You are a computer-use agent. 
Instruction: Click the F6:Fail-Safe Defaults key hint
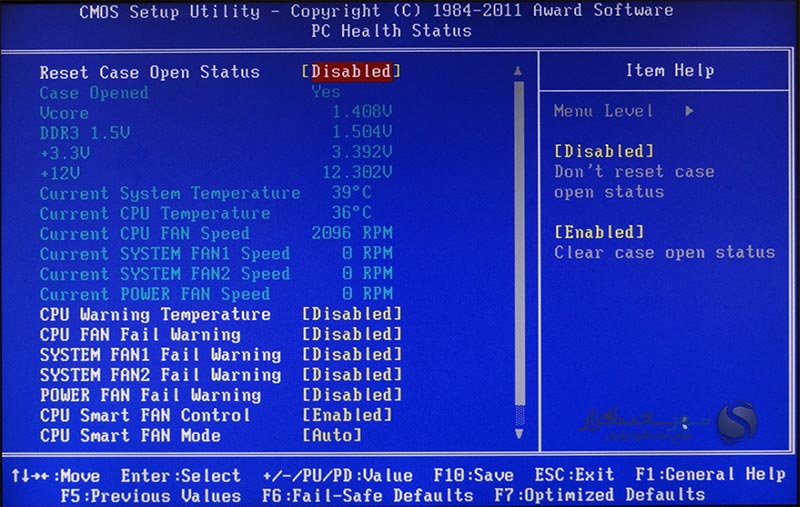tap(367, 495)
